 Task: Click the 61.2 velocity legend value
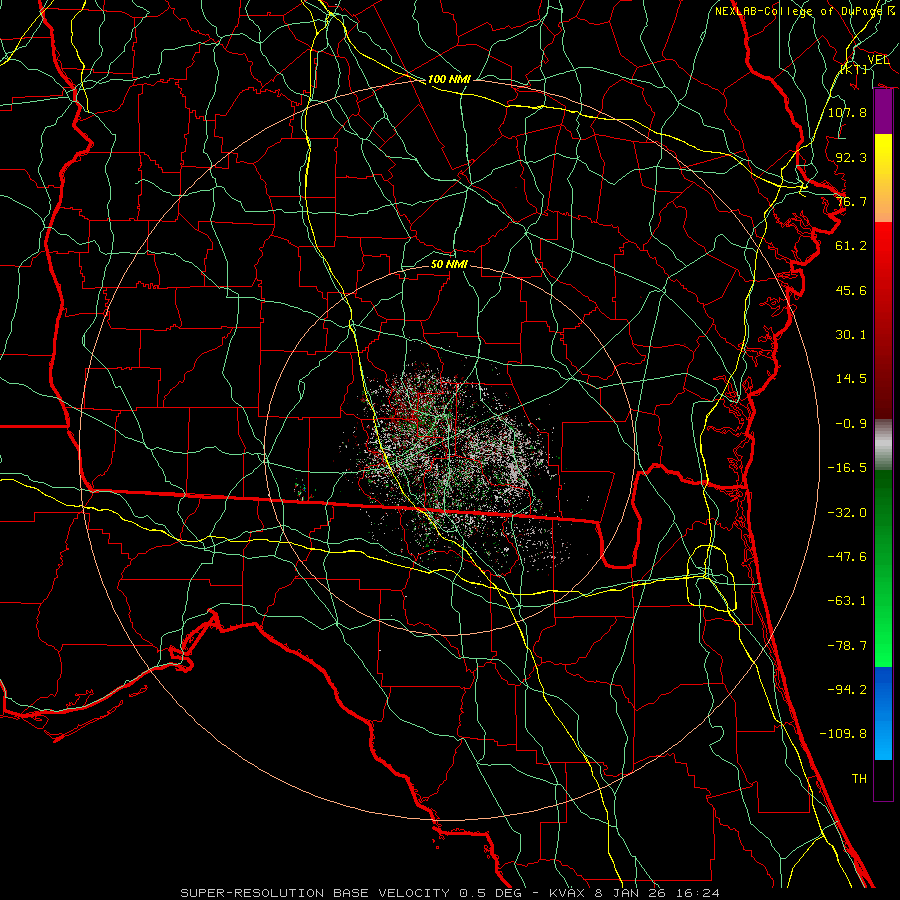point(851,246)
